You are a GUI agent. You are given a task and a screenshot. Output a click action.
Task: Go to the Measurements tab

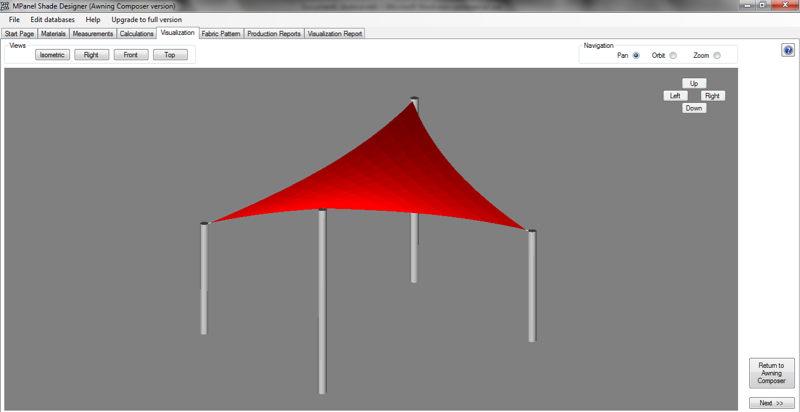[92, 33]
